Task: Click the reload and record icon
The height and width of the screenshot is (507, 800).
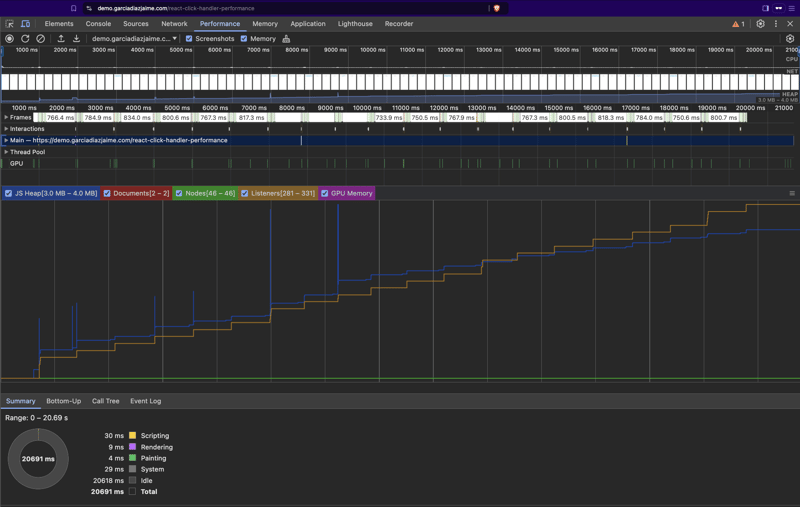Action: (25, 39)
